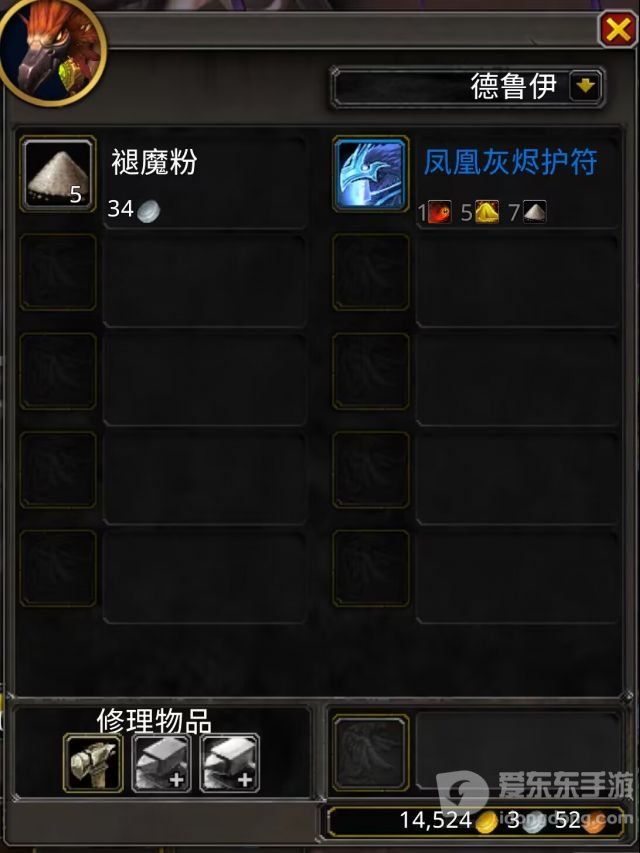
Task: Click the empty buyback item slot
Action: [x=371, y=752]
